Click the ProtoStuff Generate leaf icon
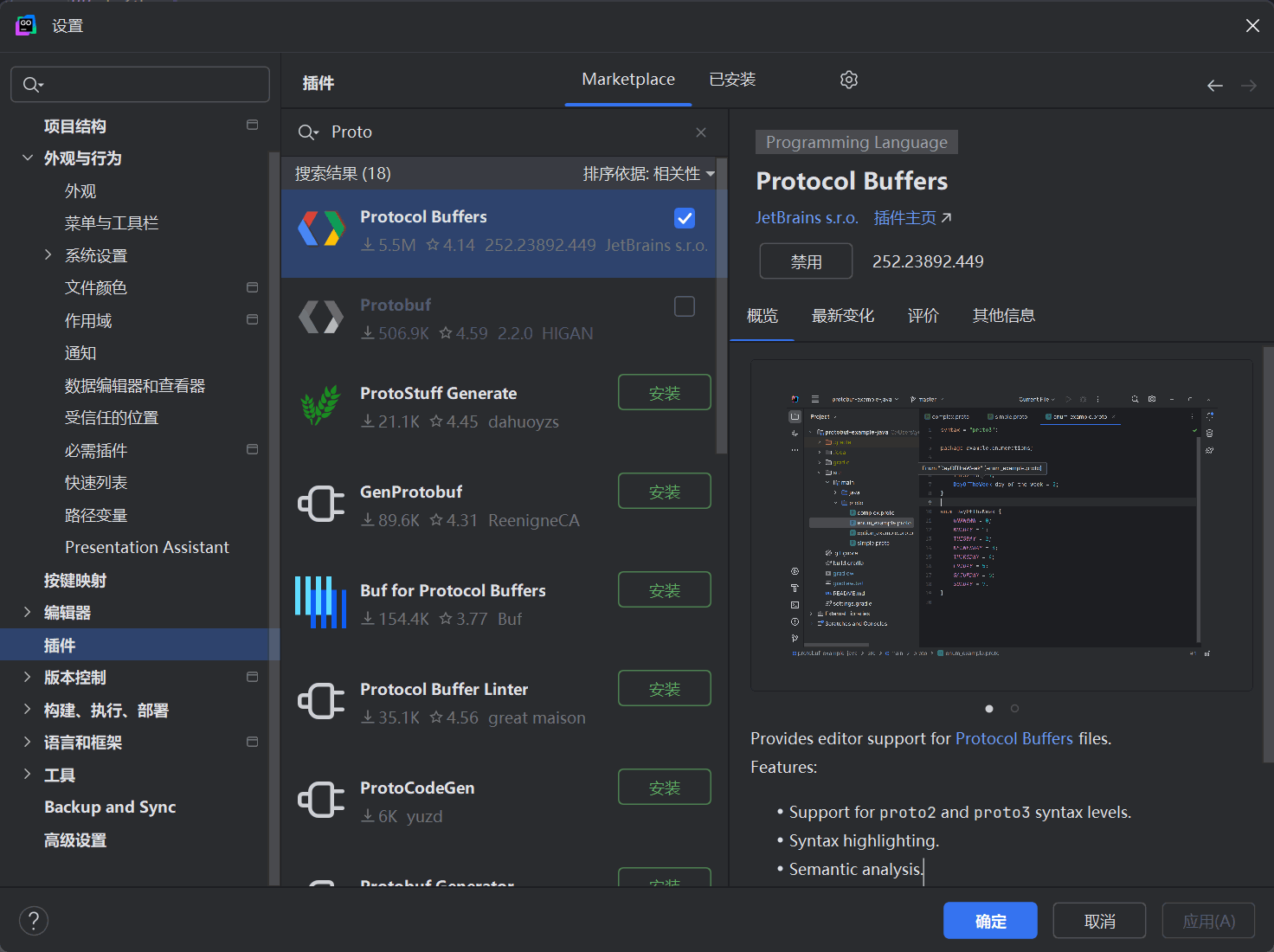This screenshot has width=1274, height=952. [321, 405]
